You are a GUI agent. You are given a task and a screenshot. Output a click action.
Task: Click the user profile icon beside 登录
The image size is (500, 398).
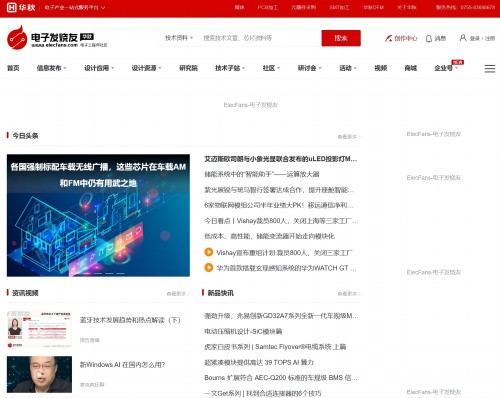[x=463, y=38]
